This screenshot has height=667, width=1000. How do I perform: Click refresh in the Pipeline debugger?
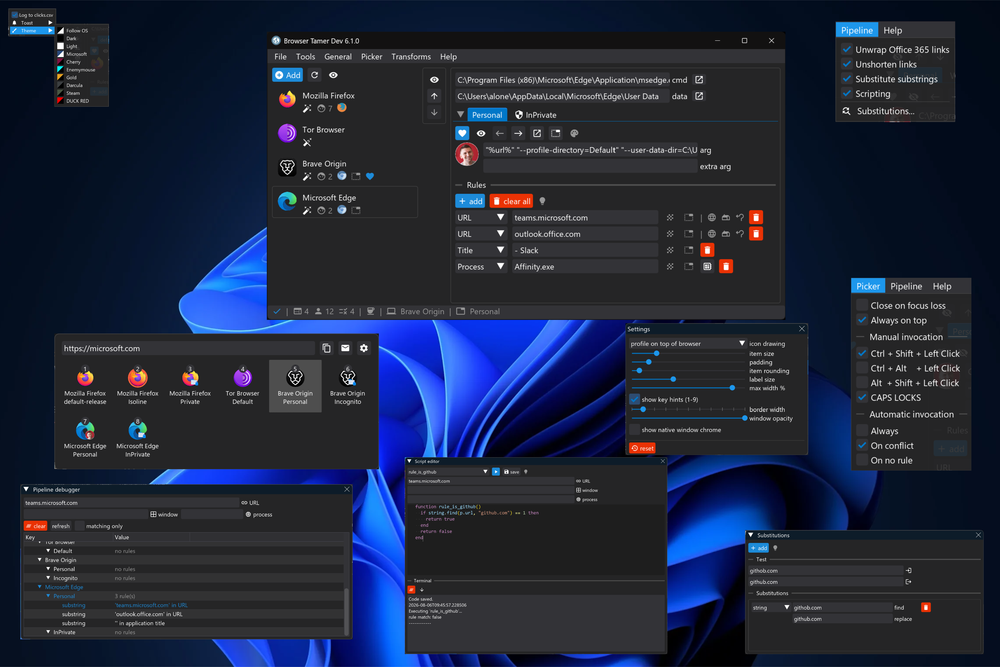tap(61, 526)
